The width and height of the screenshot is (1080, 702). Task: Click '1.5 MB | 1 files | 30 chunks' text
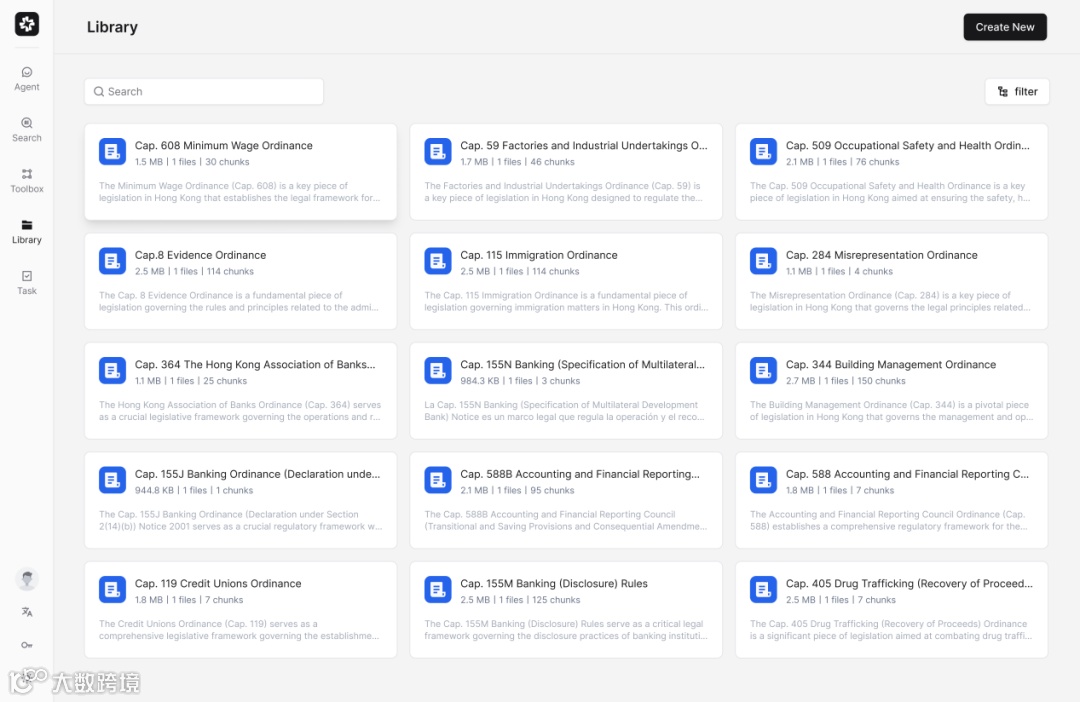click(192, 162)
